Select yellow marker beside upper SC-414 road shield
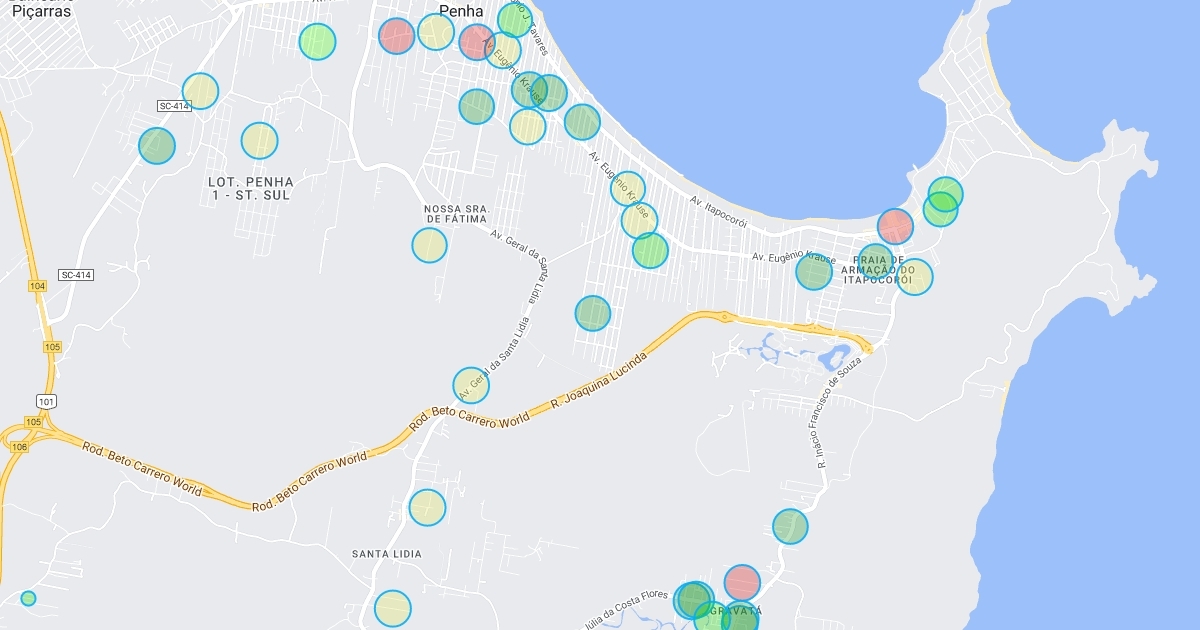 tap(200, 91)
